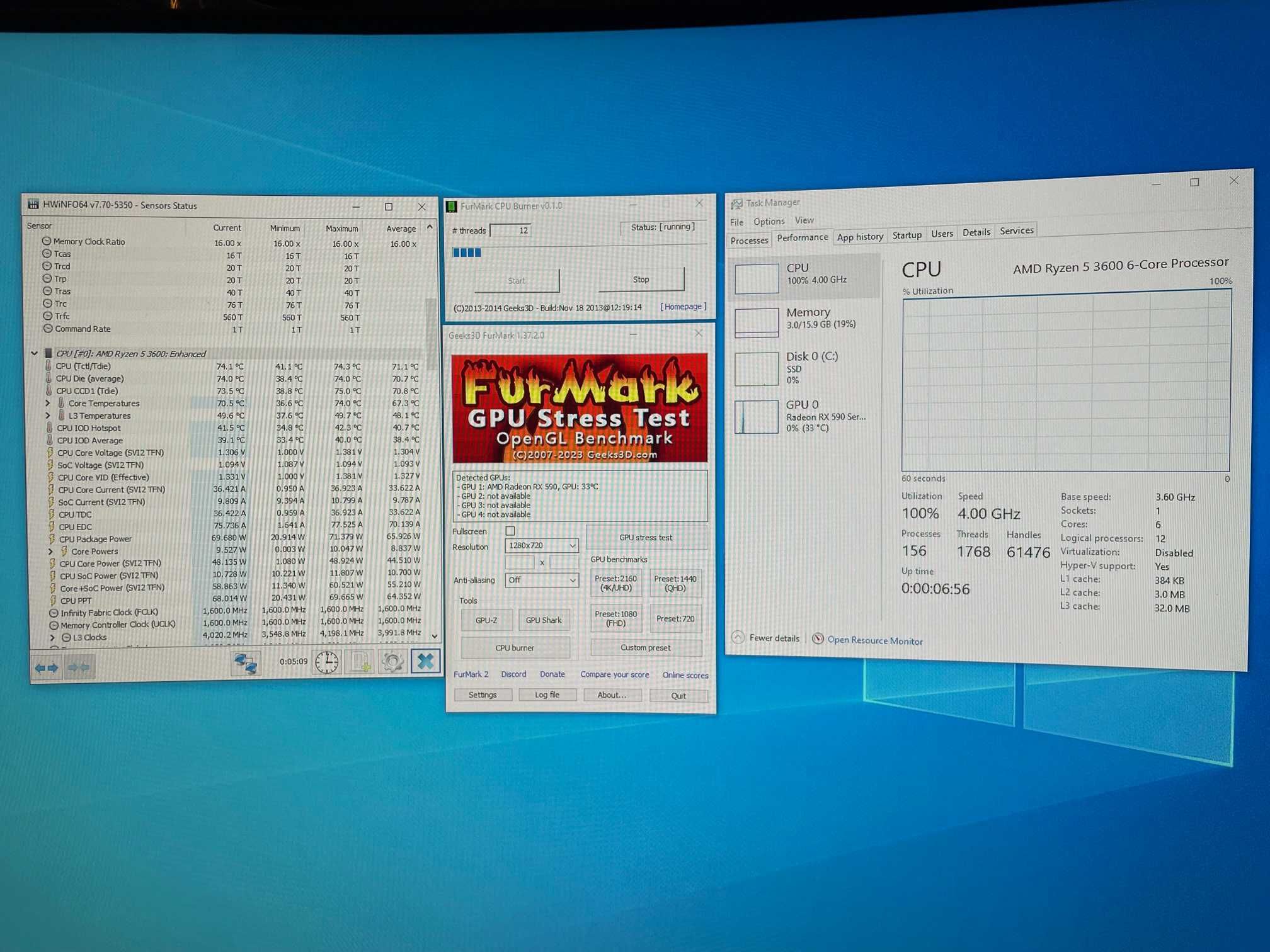Click HWiNFO expand columns arrows icon
This screenshot has height=952, width=1270.
(47, 667)
